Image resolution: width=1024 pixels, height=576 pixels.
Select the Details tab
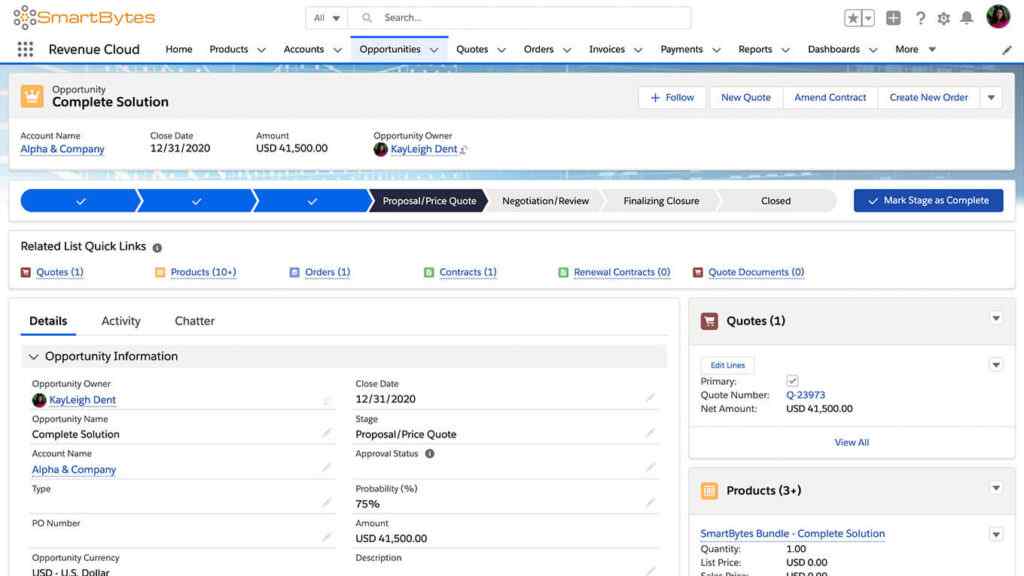tap(48, 321)
